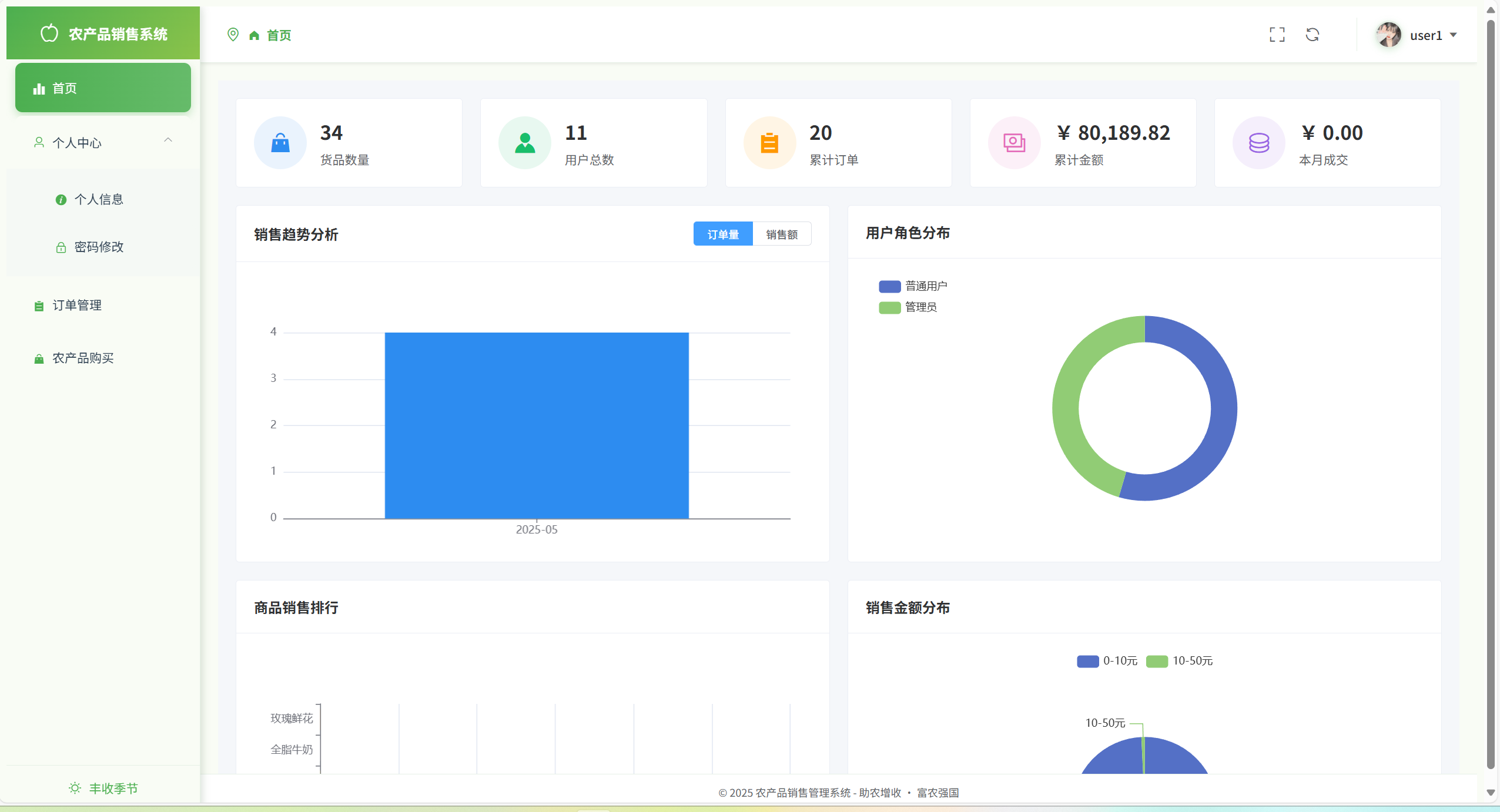Click the 农产品销售系统 title text

[x=118, y=34]
